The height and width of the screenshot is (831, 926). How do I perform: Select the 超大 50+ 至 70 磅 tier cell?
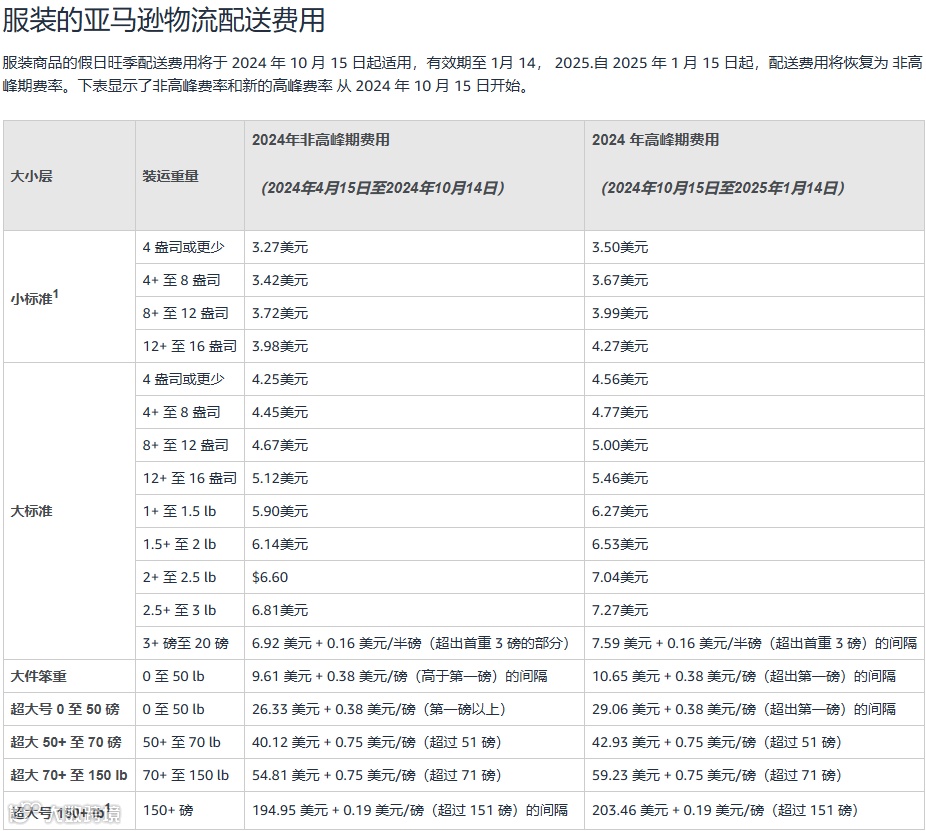(x=69, y=742)
